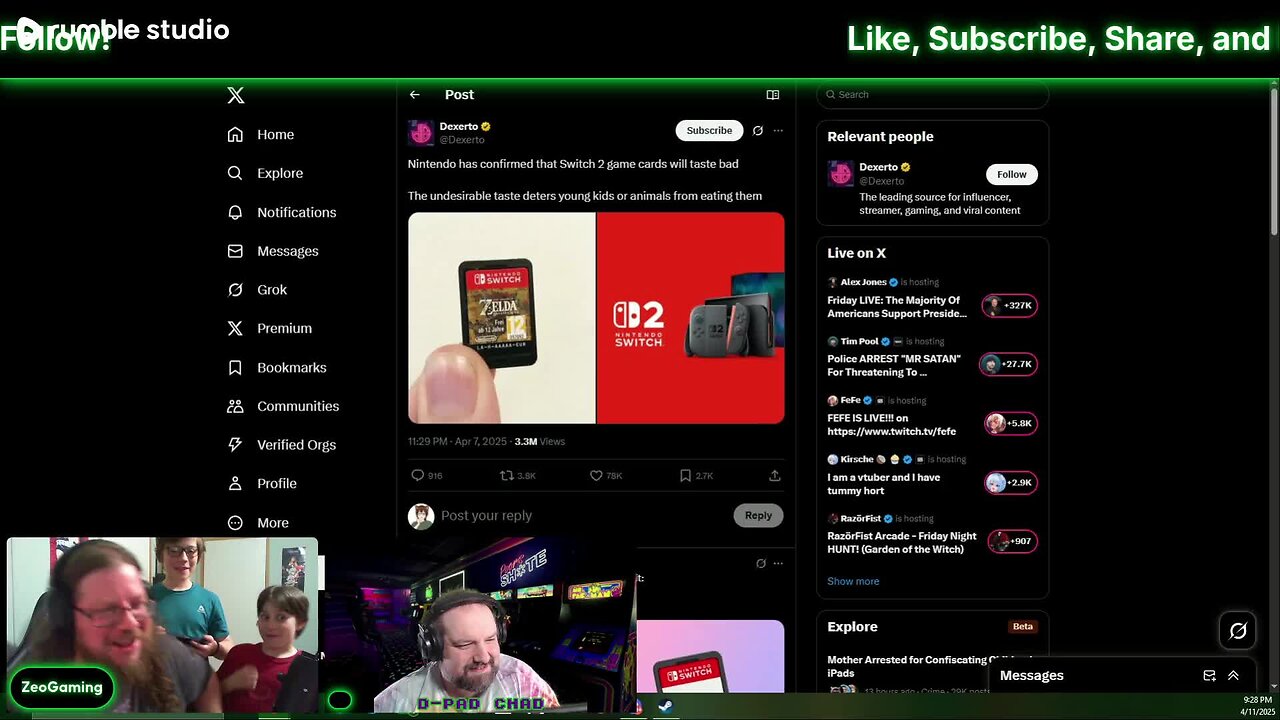The width and height of the screenshot is (1280, 720).
Task: Open reader view icon beside Post header
Action: click(x=773, y=95)
